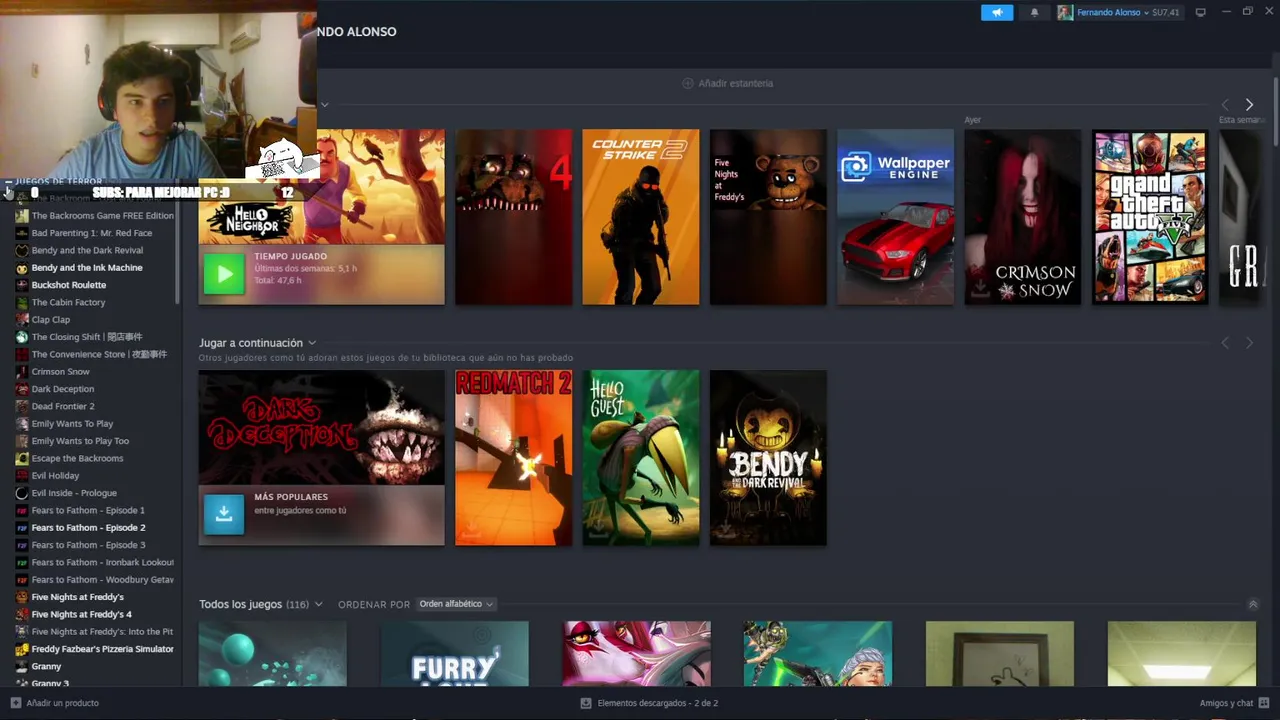Collapse the JUEGOS DE TERROR category
This screenshot has width=1280, height=720.
point(8,182)
